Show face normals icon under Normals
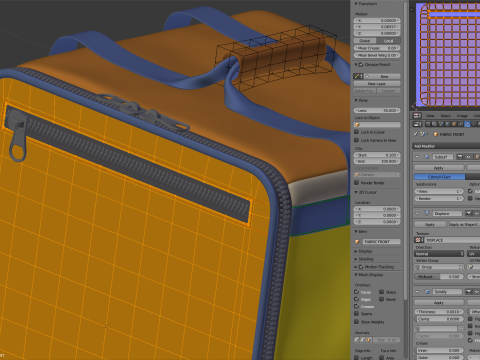The height and width of the screenshot is (360, 480). 369,340
